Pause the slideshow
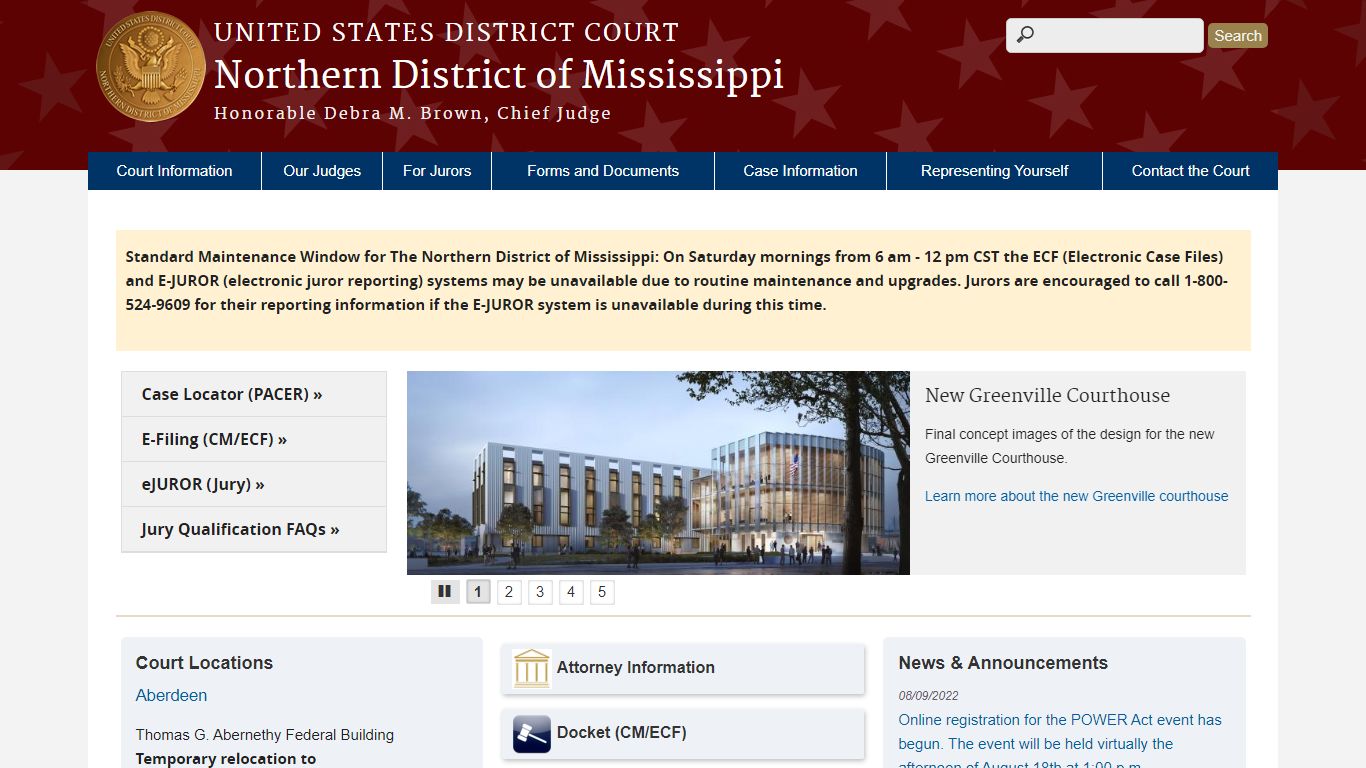This screenshot has height=768, width=1366. coord(445,592)
